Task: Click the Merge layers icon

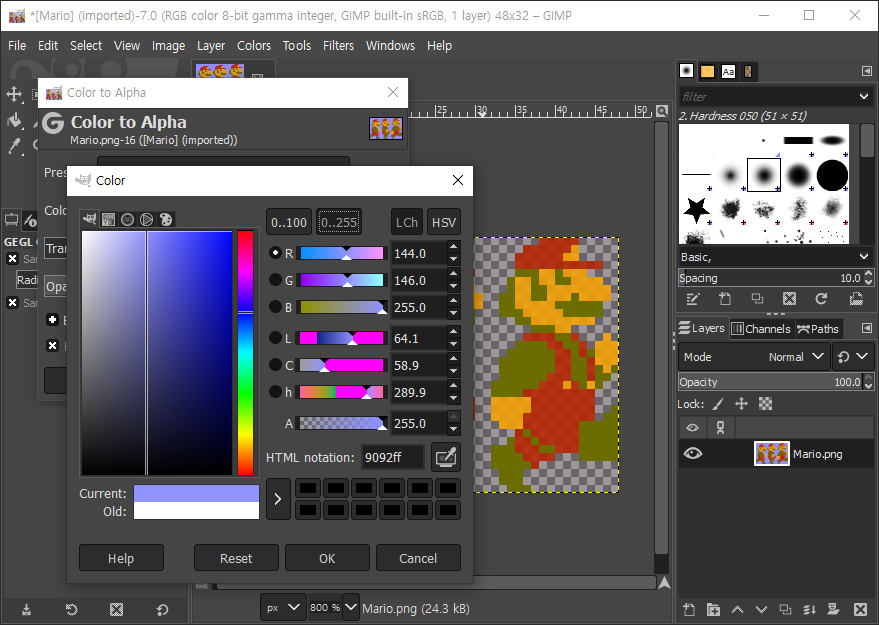Action: (x=809, y=609)
